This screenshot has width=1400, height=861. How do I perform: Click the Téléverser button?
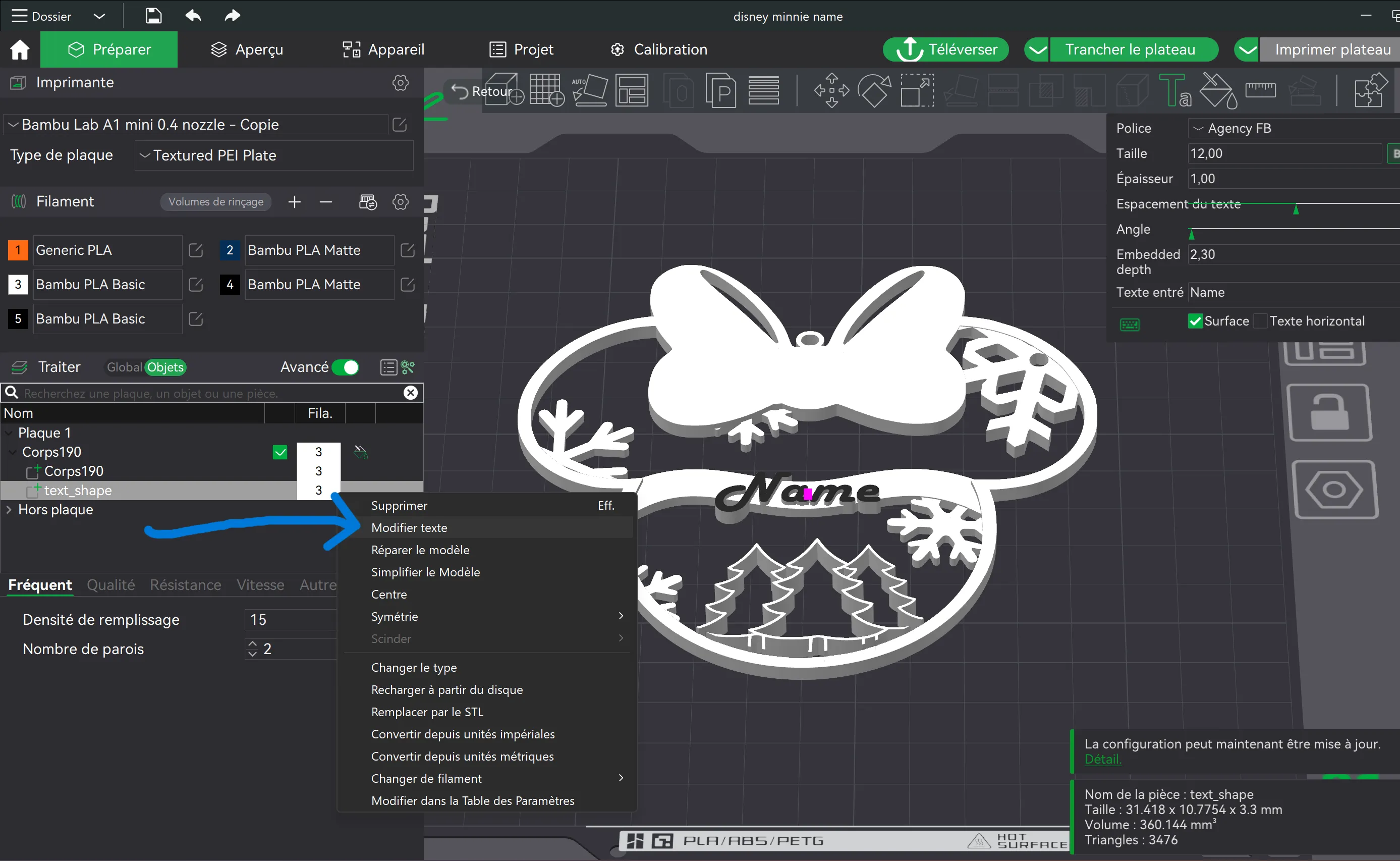coord(946,49)
